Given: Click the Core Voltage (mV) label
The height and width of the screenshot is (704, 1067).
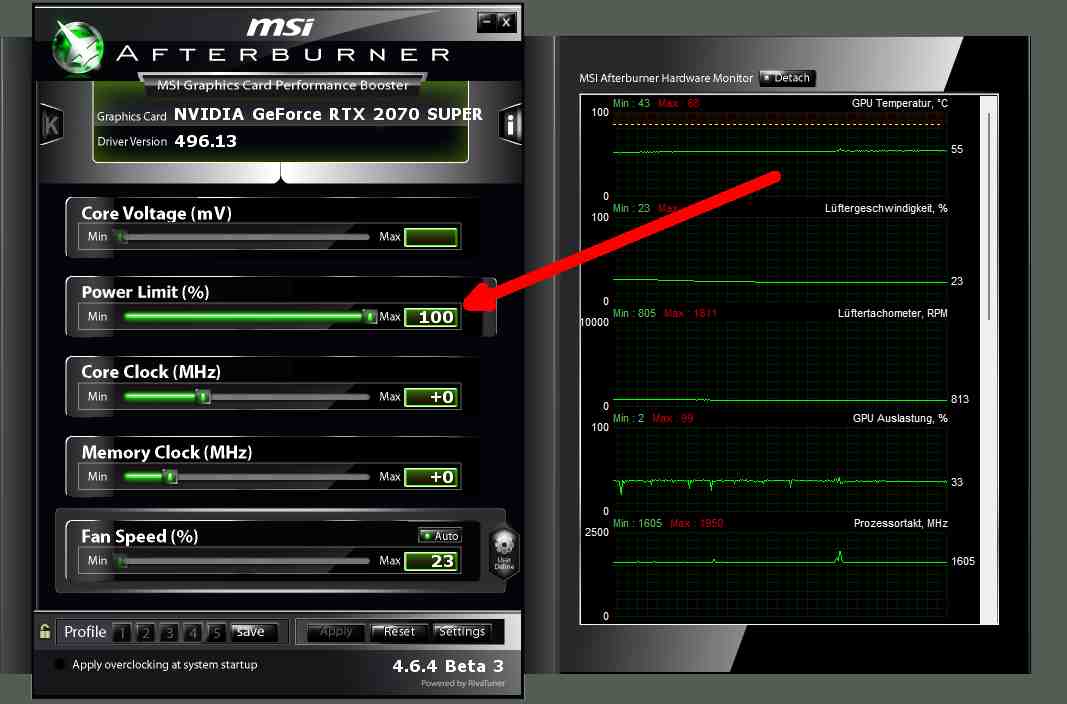Looking at the screenshot, I should coord(157,214).
